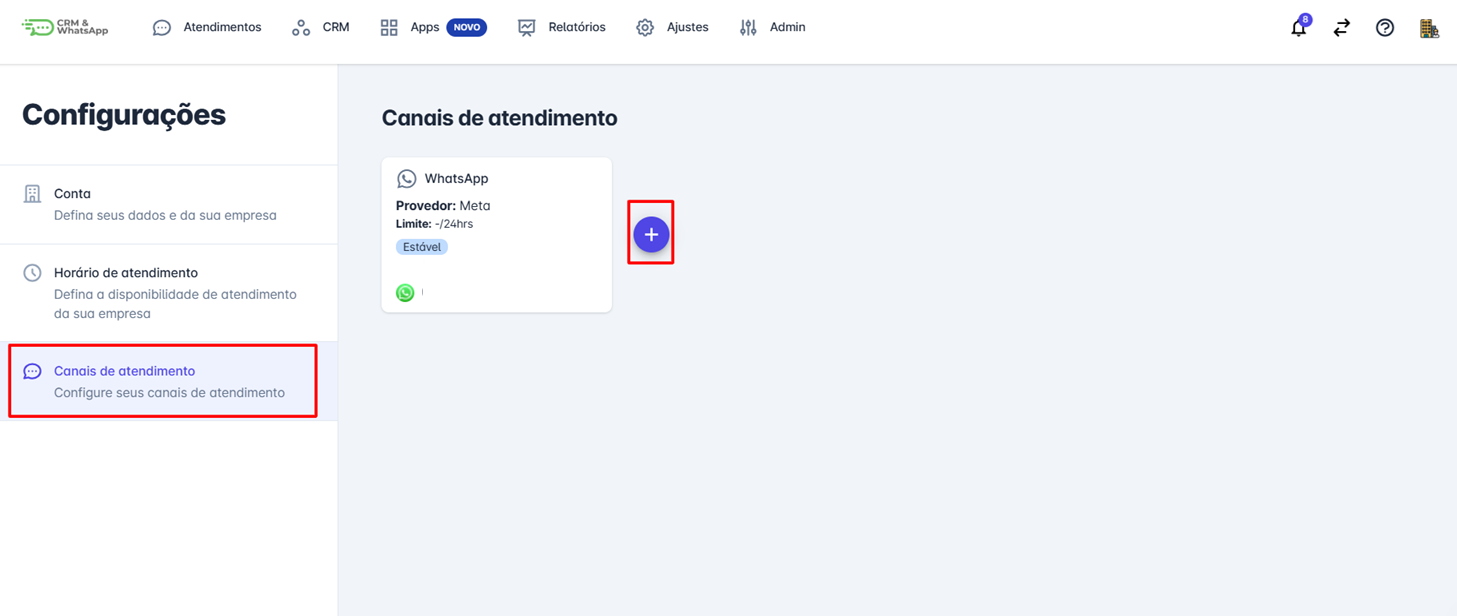Image resolution: width=1457 pixels, height=616 pixels.
Task: Select the CRM icon in navbar
Action: pyautogui.click(x=300, y=27)
